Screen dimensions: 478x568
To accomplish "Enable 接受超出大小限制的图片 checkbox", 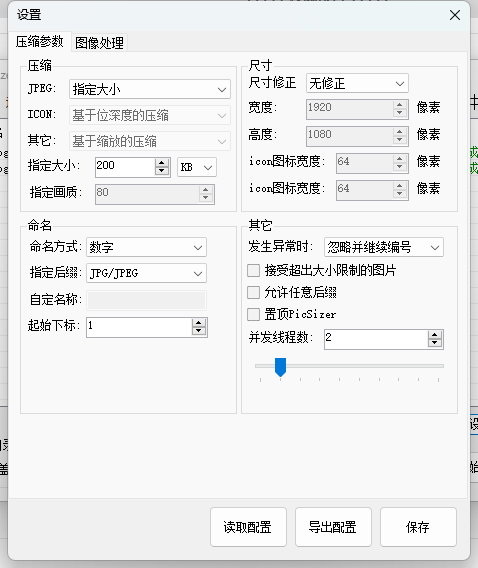I will [x=253, y=270].
